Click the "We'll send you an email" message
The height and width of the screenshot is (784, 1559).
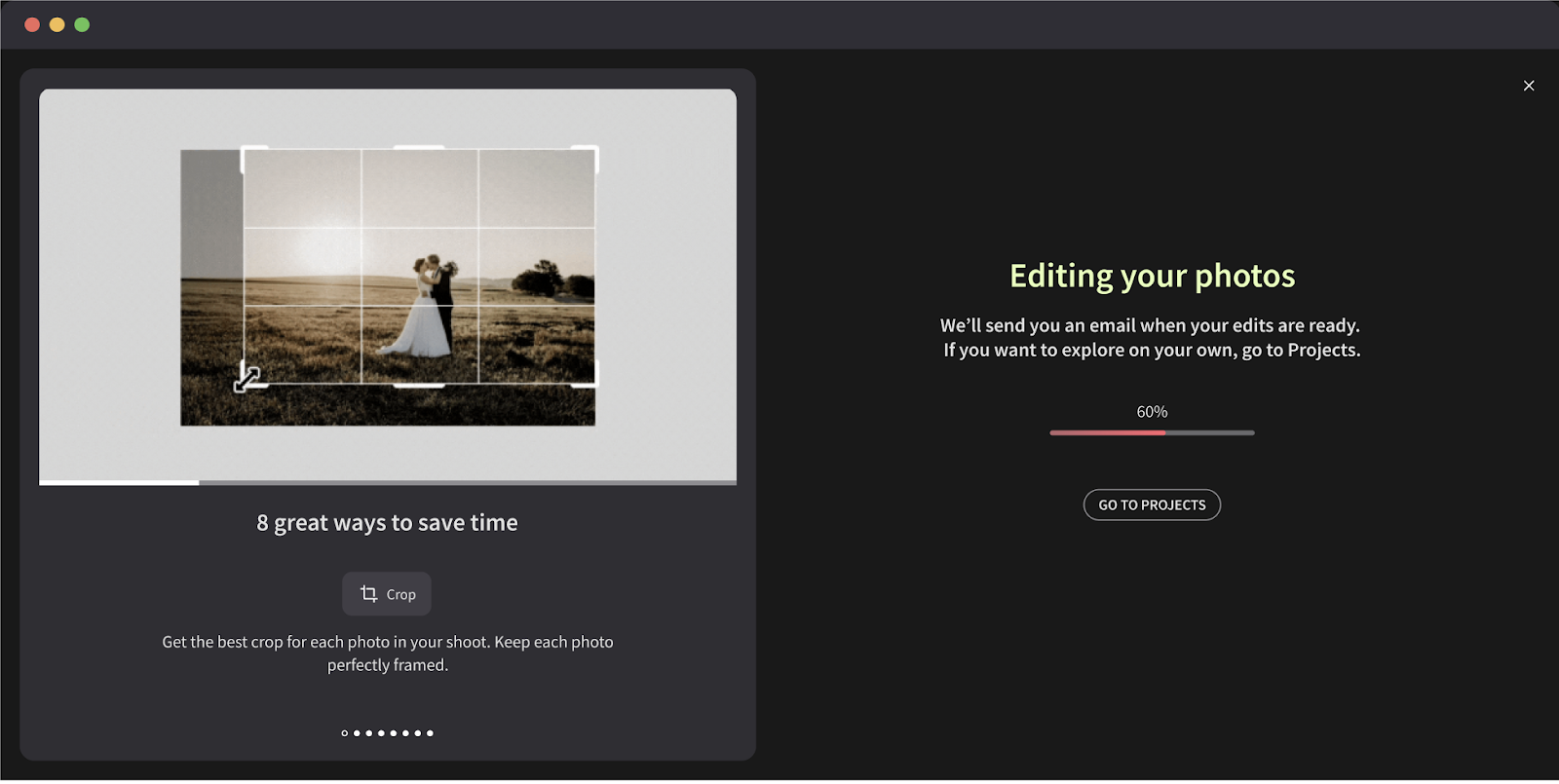(x=1151, y=338)
